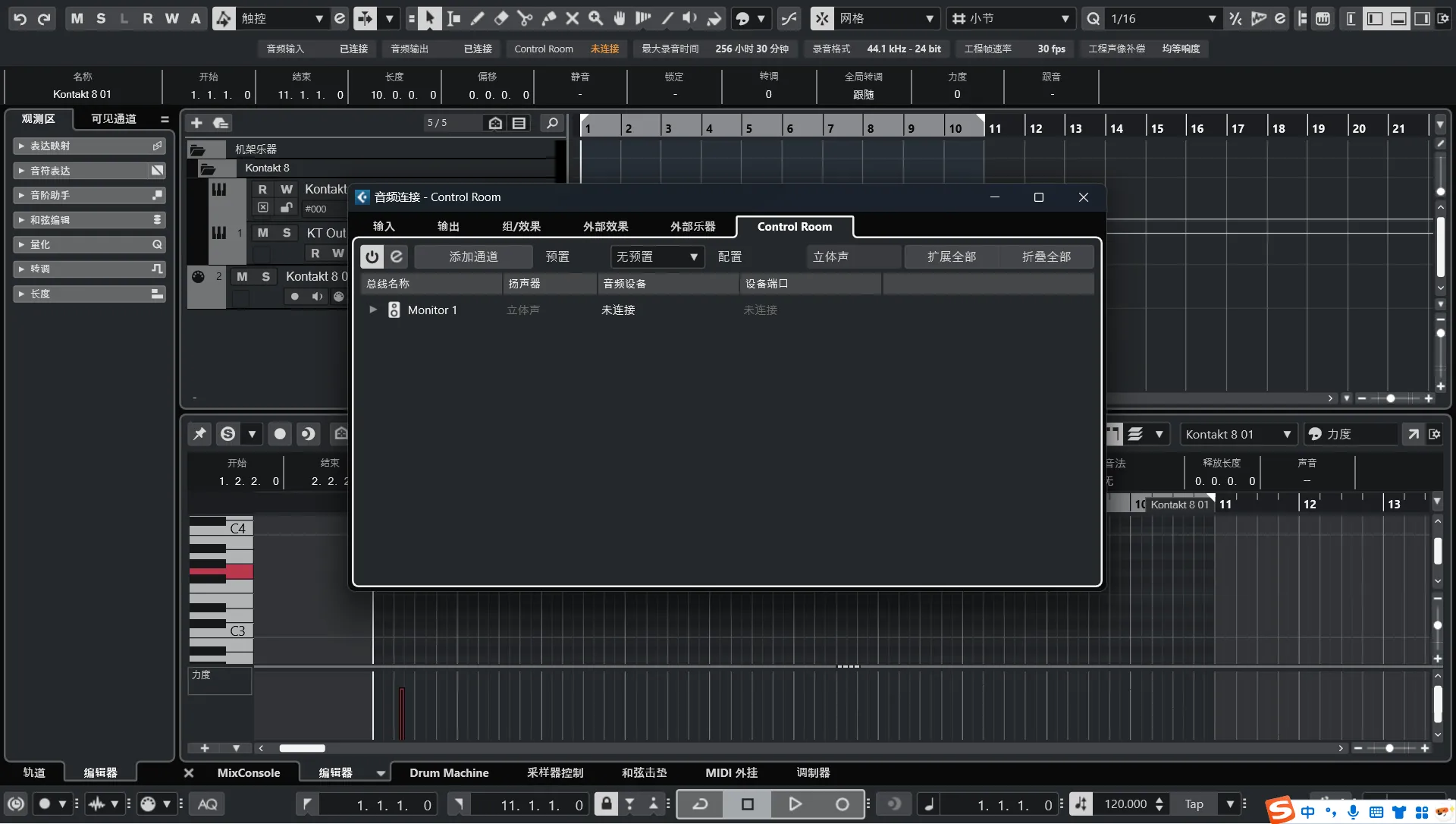Select the Zoom magnifier tool
The width and height of the screenshot is (1456, 824).
[596, 18]
